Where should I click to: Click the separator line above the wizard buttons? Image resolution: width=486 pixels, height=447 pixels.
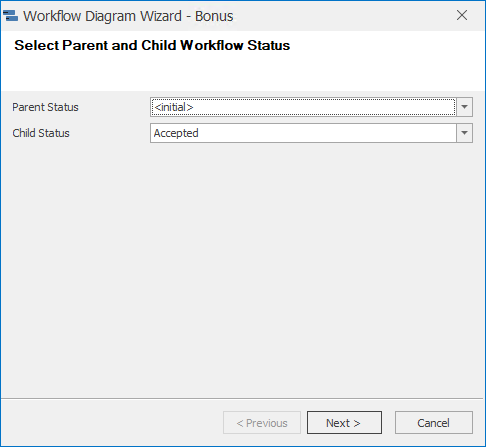[x=242, y=398]
